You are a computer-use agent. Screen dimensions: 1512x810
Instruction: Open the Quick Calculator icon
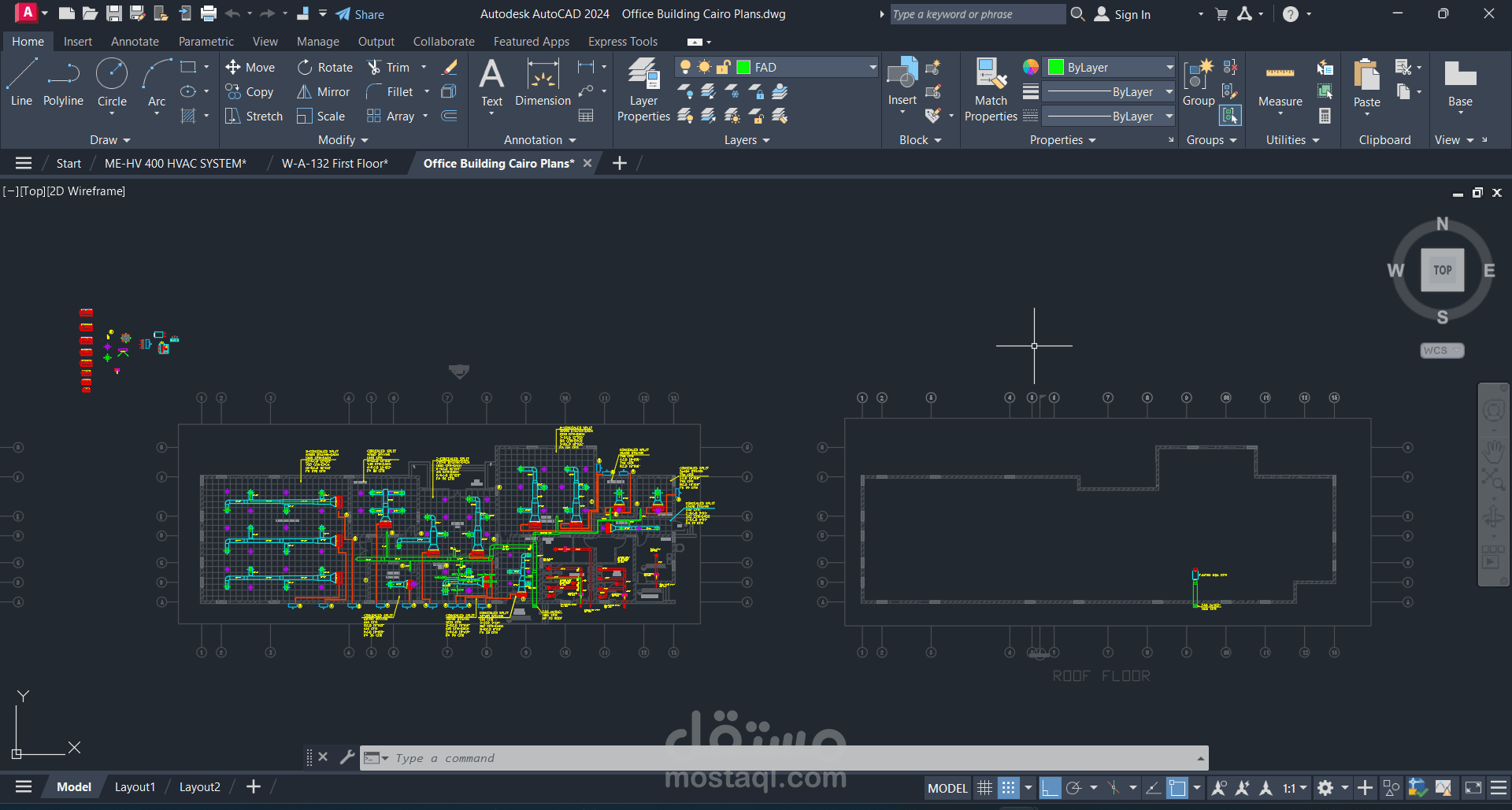pyautogui.click(x=1325, y=116)
